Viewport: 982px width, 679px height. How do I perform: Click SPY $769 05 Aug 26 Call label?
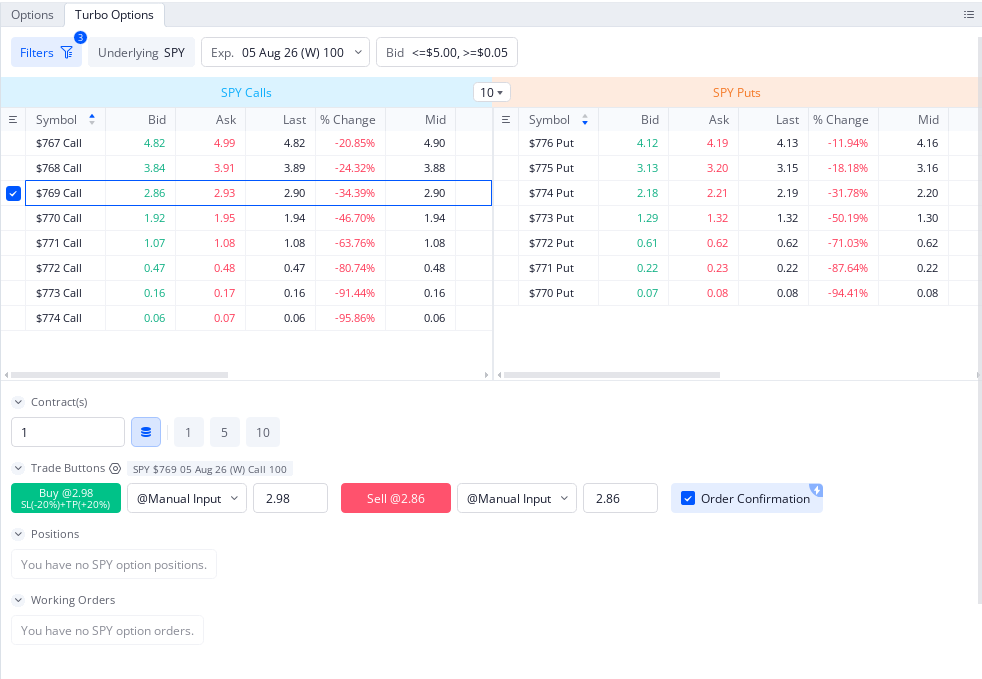(210, 469)
